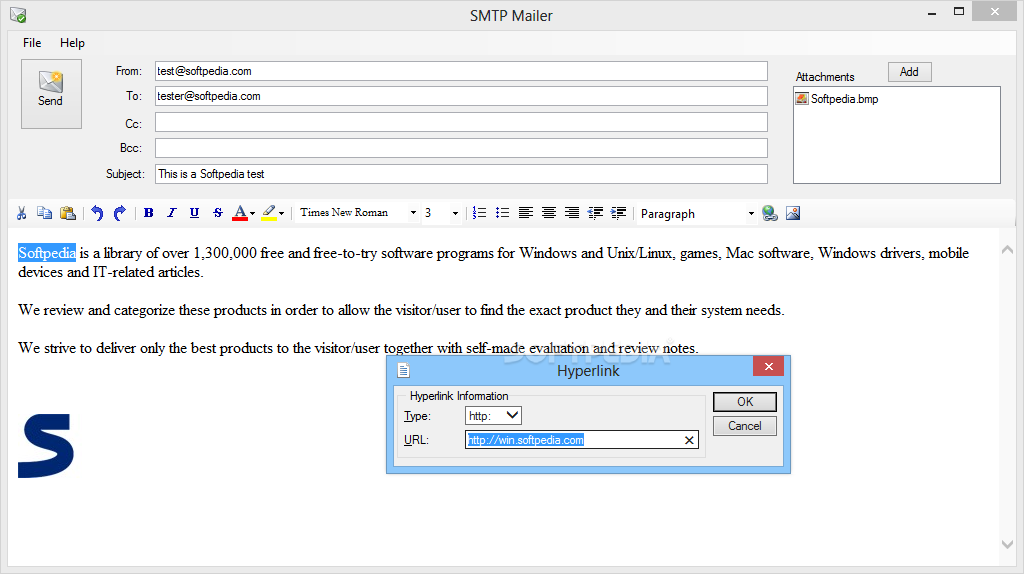Align text right
Viewport: 1024px width, 574px height.
[571, 213]
